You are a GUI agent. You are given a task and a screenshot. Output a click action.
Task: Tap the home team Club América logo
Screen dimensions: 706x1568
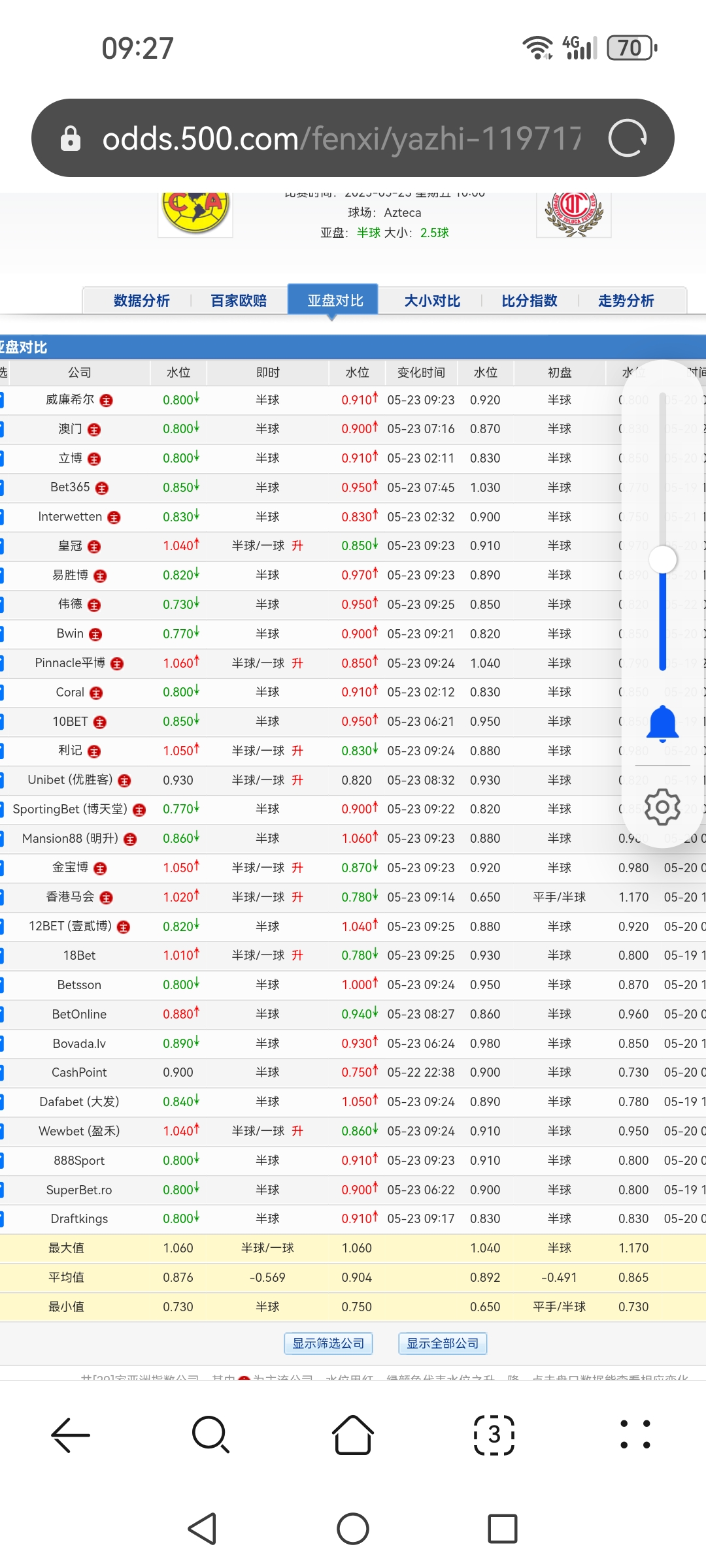pyautogui.click(x=195, y=214)
